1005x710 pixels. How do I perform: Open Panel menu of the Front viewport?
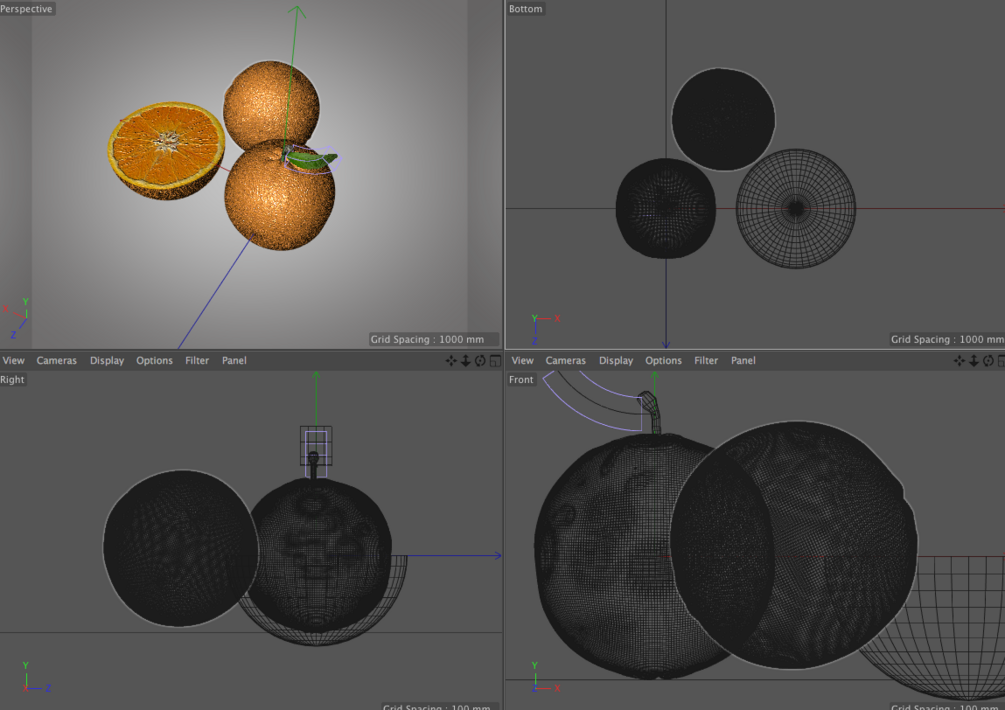click(x=743, y=361)
